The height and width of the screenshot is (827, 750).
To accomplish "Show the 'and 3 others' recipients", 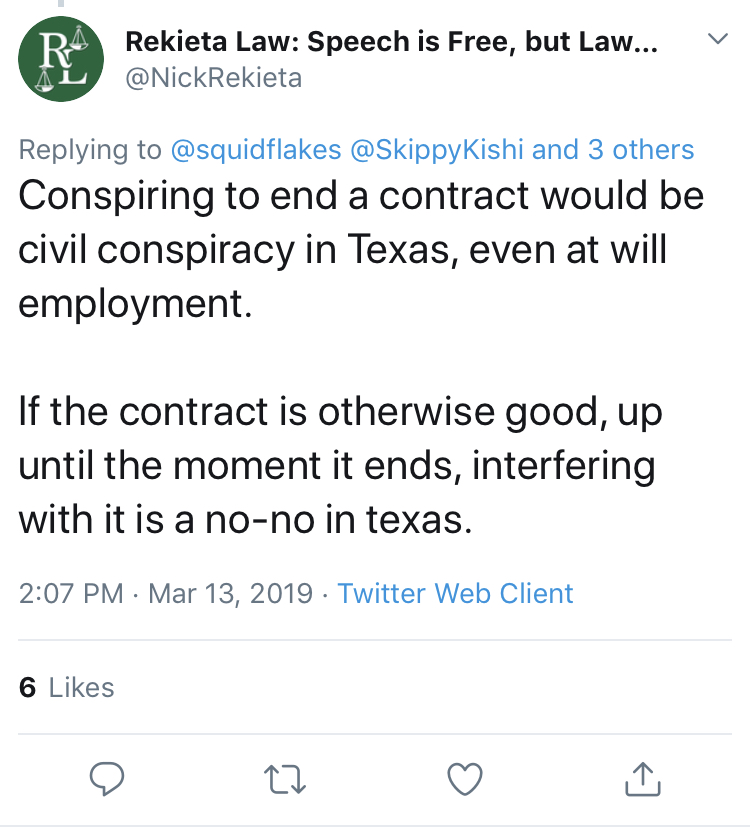I will pyautogui.click(x=613, y=149).
